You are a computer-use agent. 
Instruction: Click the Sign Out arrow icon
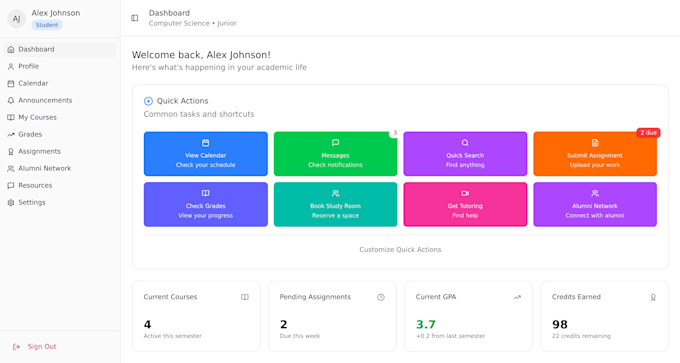pos(16,347)
